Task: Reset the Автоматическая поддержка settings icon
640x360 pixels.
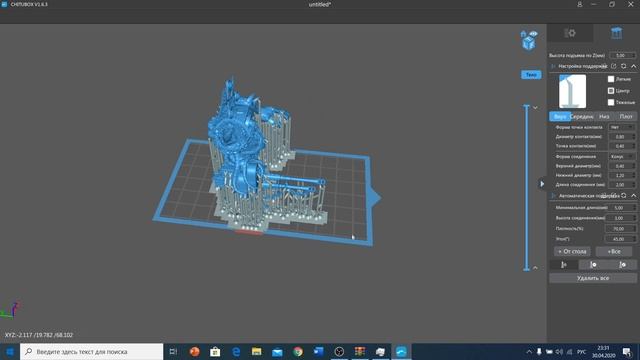Action: tap(624, 196)
